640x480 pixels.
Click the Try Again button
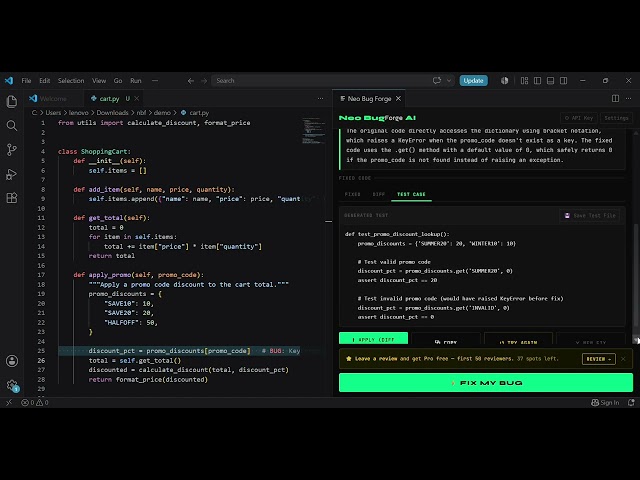coord(518,339)
